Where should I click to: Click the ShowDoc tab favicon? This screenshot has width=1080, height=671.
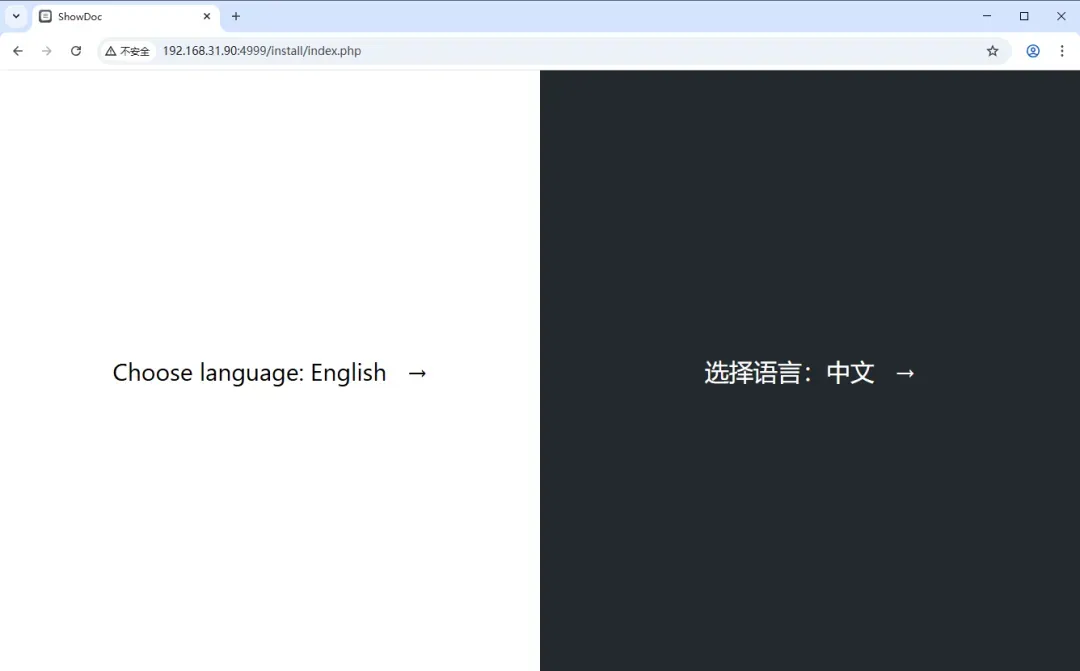pyautogui.click(x=46, y=17)
